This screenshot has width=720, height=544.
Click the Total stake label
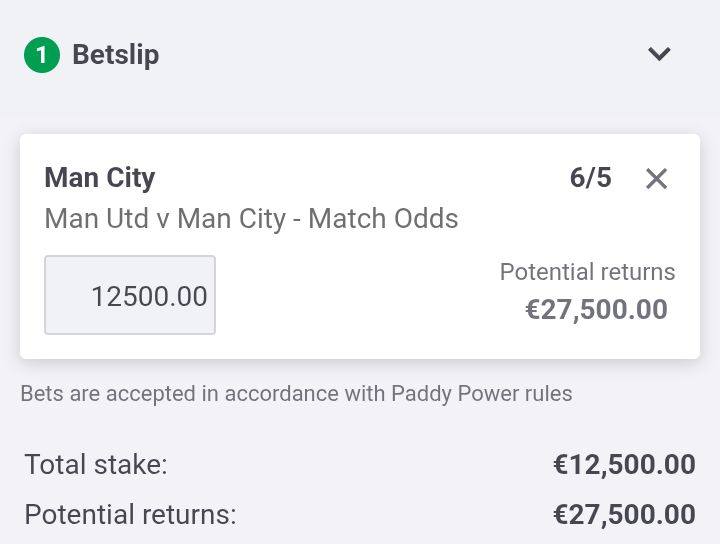[x=96, y=464]
